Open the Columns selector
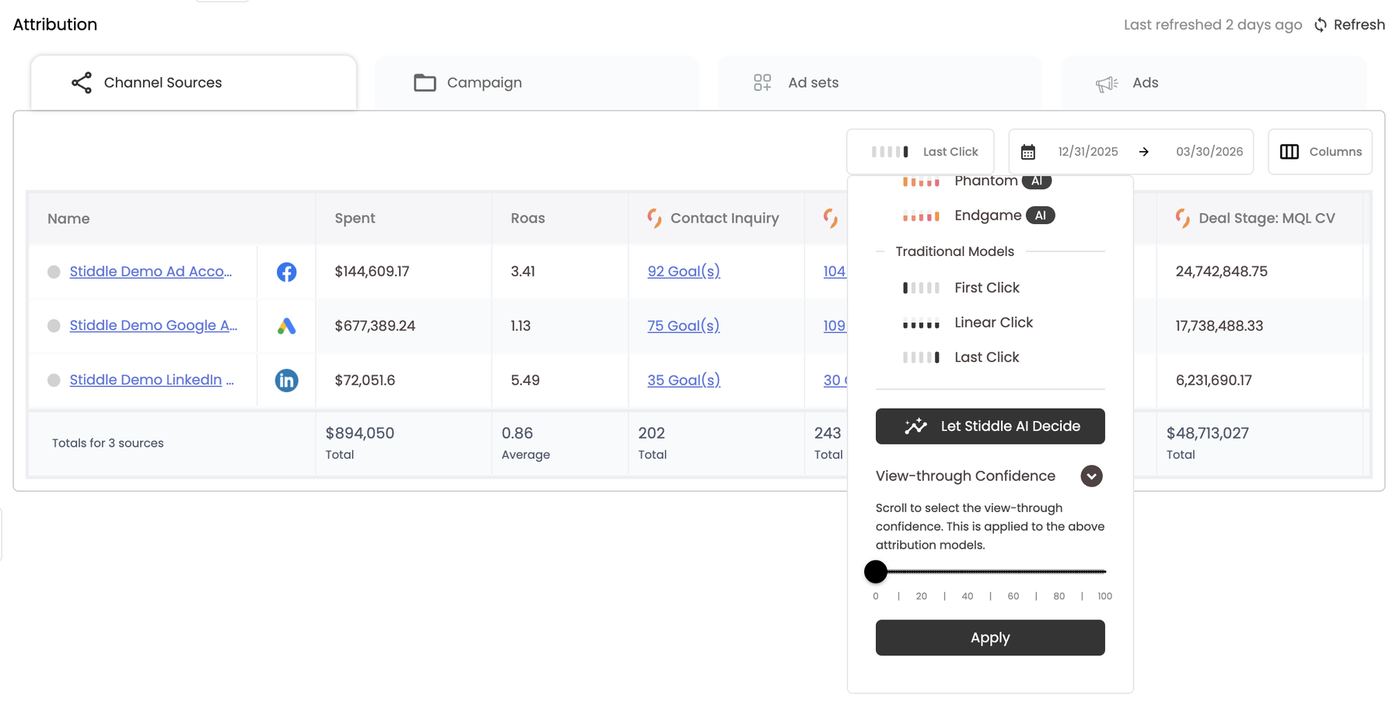 coord(1320,152)
